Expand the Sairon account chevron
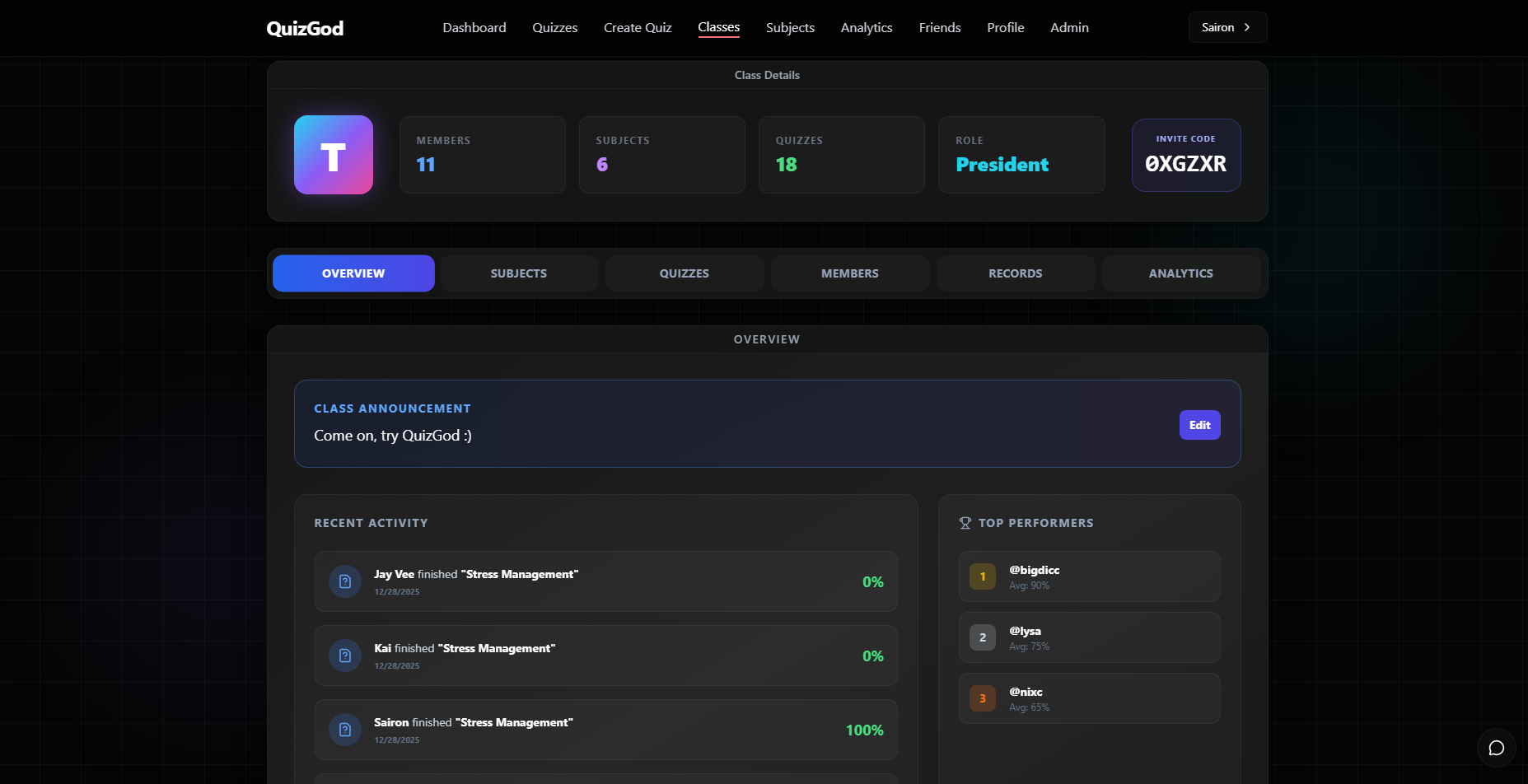This screenshot has width=1528, height=784. 1245,26
